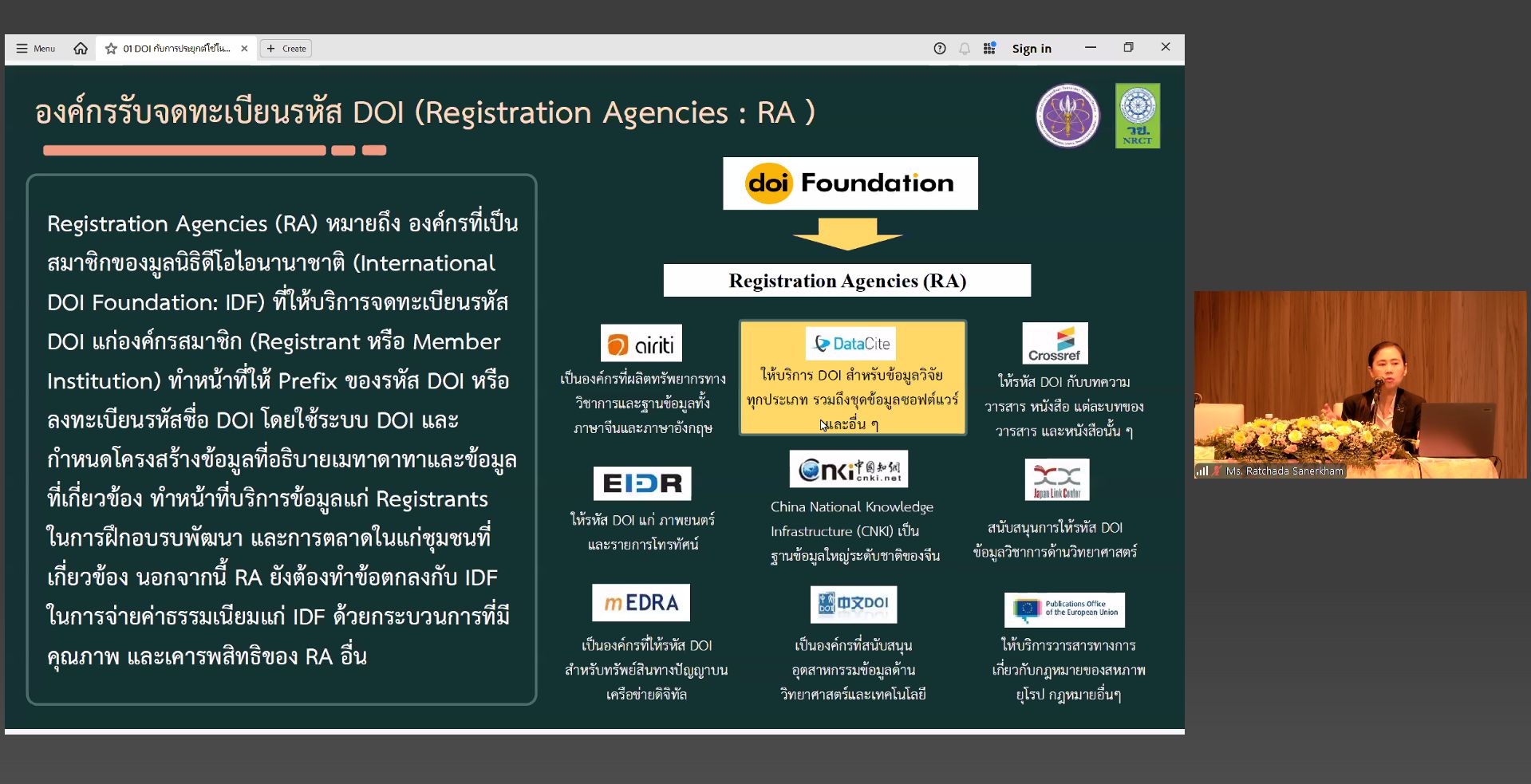
Task: Click the doi Foundation logo
Action: pyautogui.click(x=850, y=183)
